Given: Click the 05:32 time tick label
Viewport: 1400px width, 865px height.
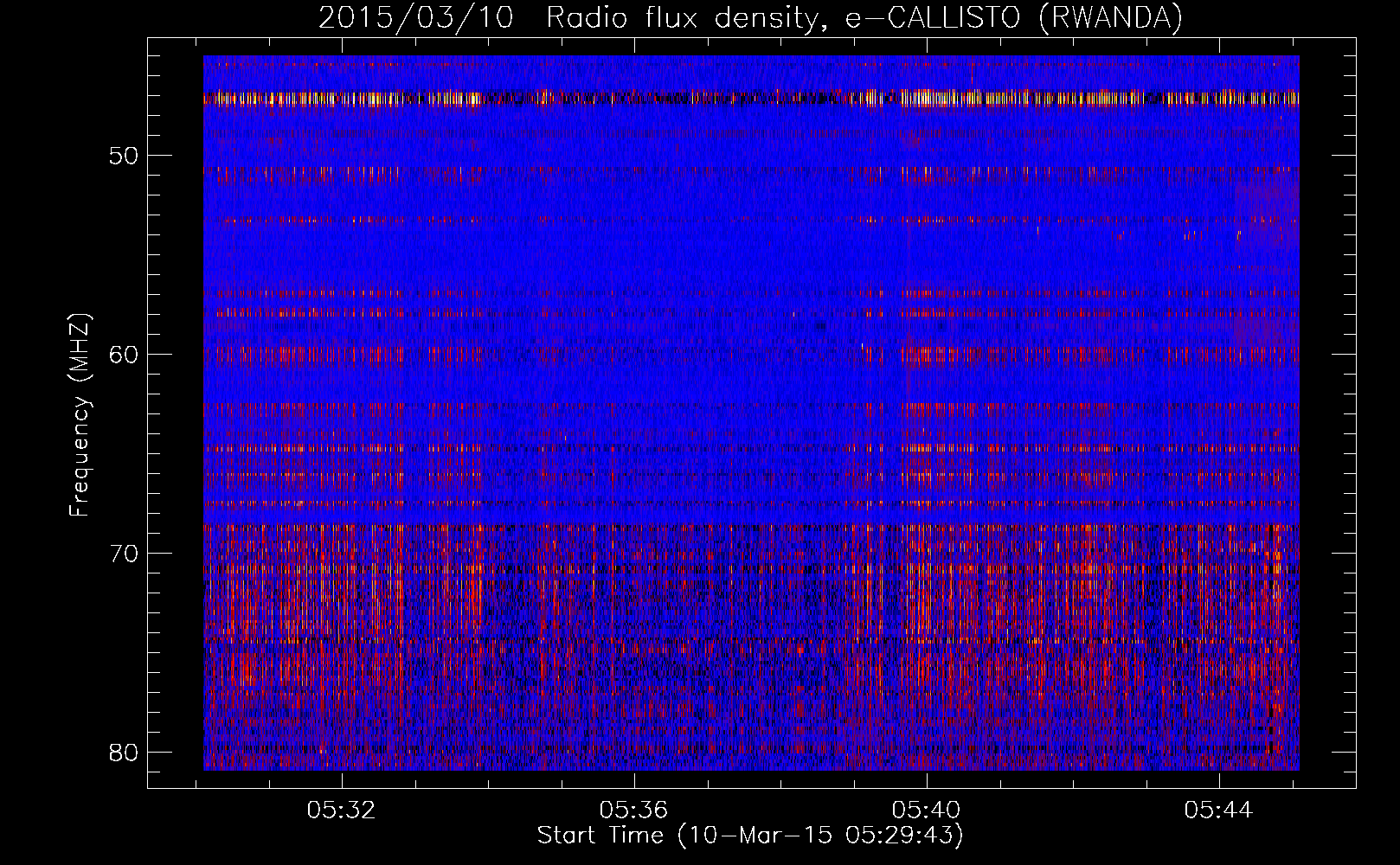Looking at the screenshot, I should pyautogui.click(x=342, y=811).
